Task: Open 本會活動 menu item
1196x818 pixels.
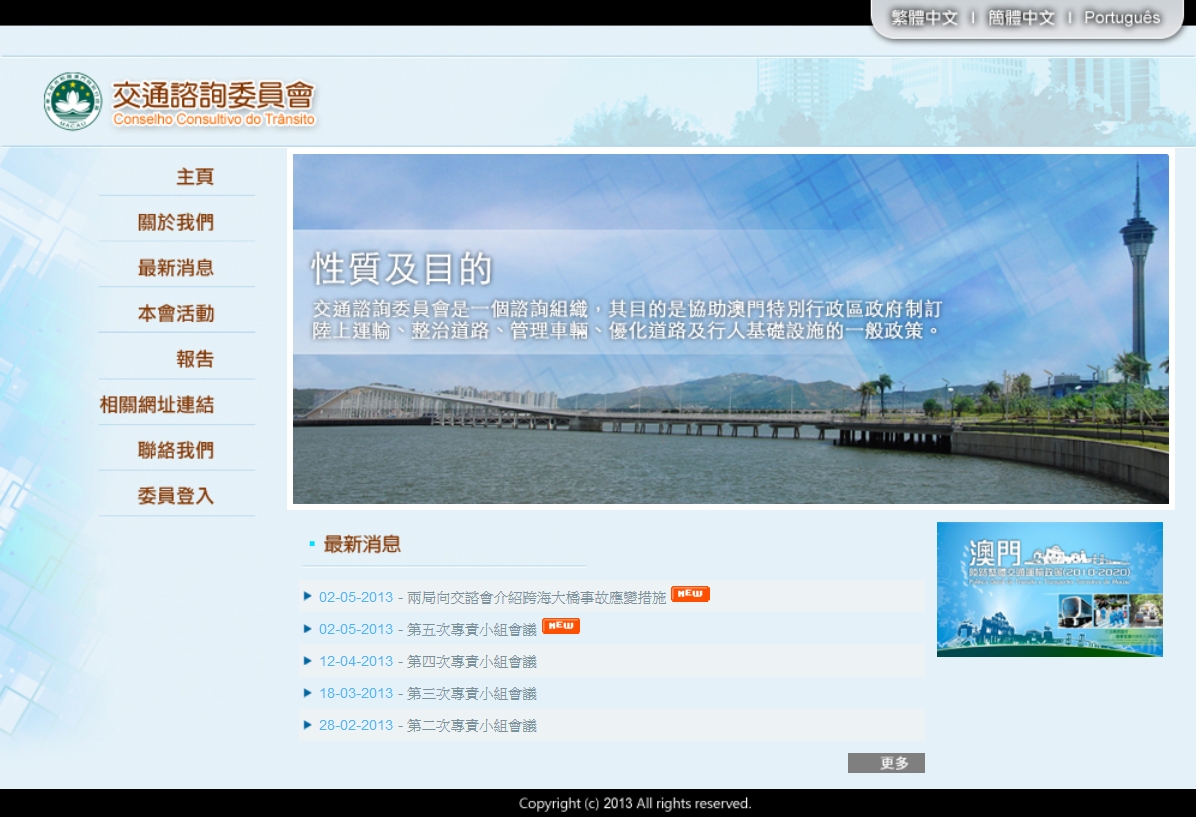Action: (x=176, y=314)
